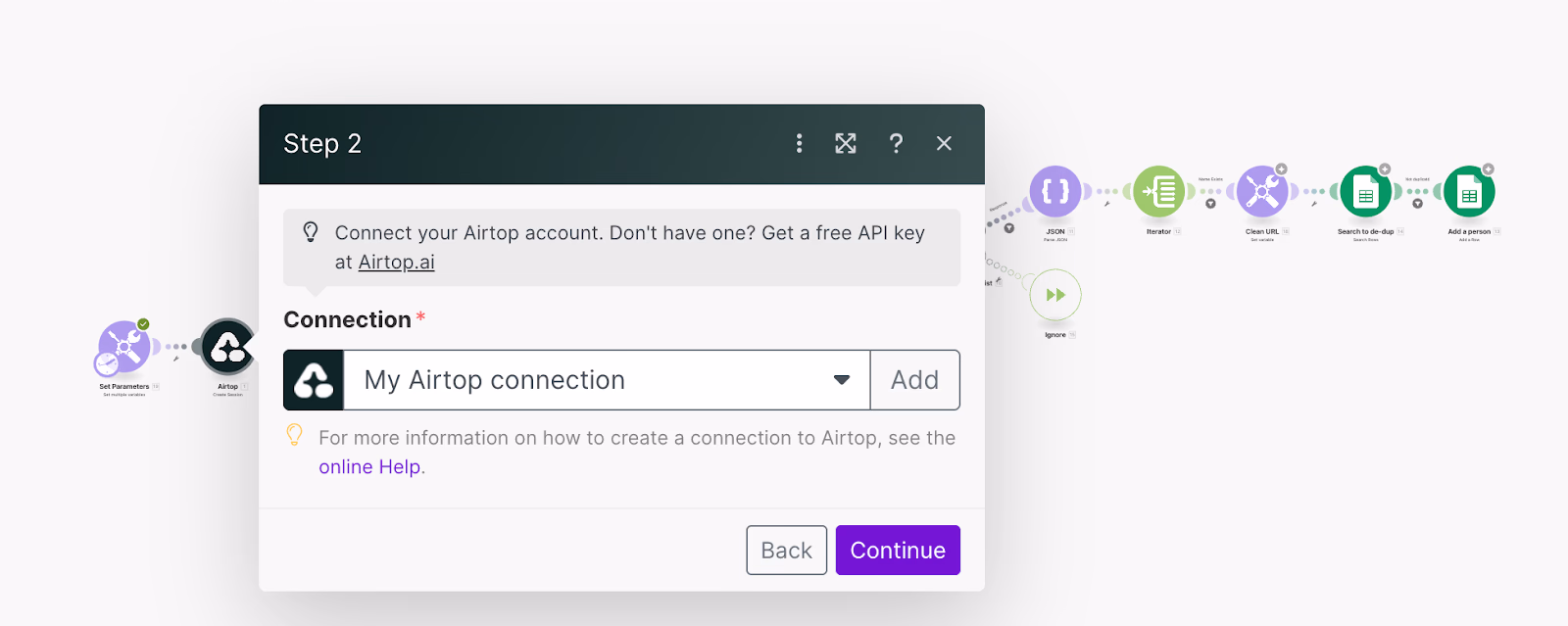Expand the Step 2 dialog to fullscreen
The width and height of the screenshot is (1568, 626).
846,143
